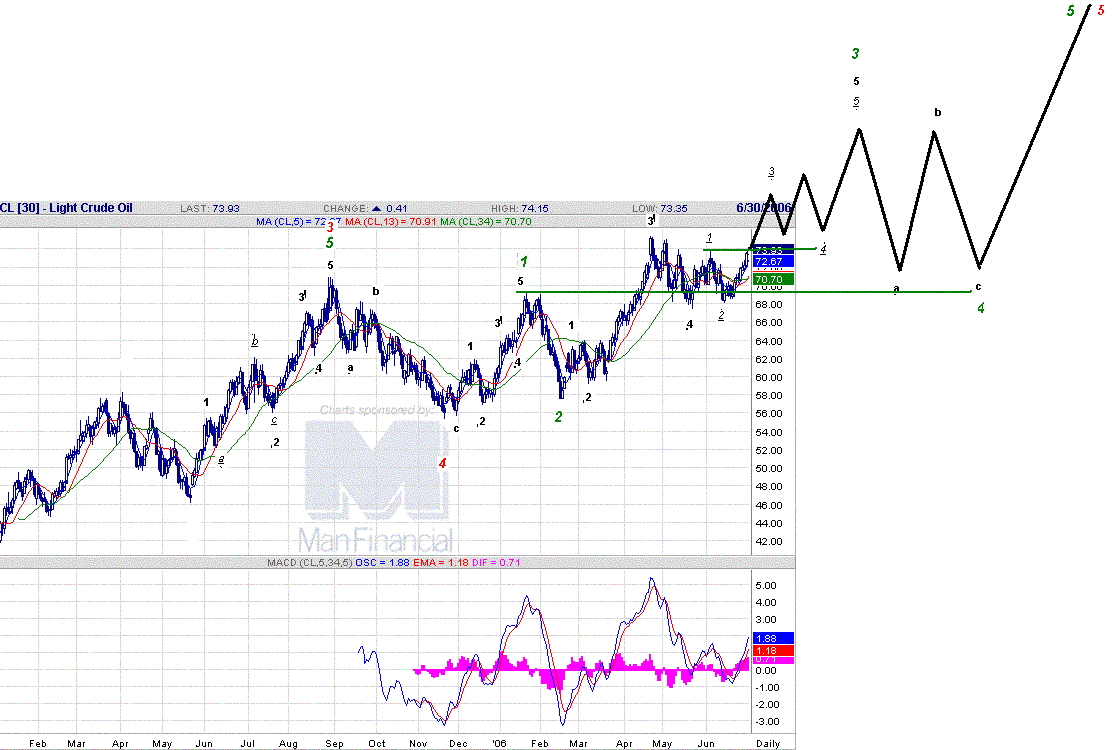
Task: Click the red 'MA (CL,13) = 70.91' legend
Action: [391, 221]
